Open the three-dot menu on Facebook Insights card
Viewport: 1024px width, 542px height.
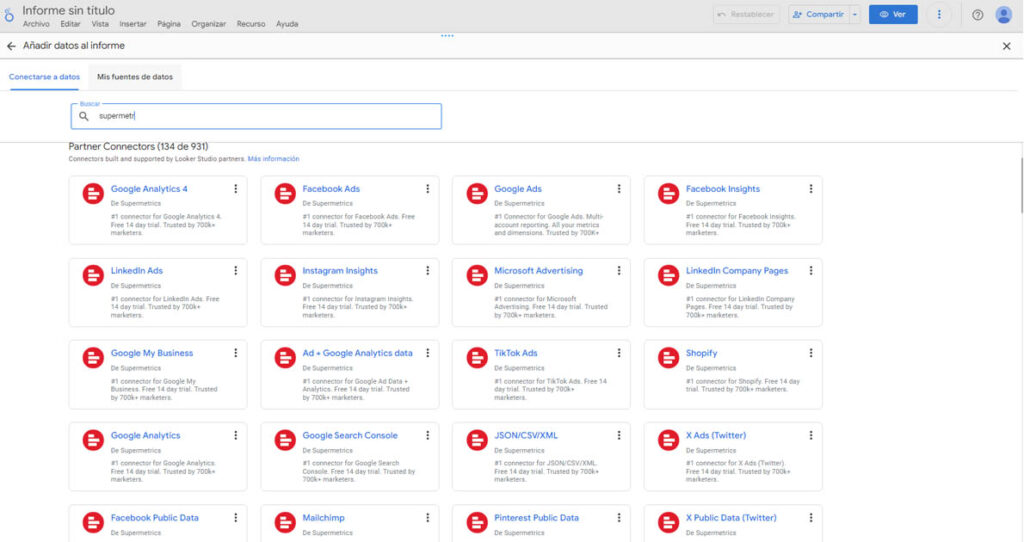click(811, 189)
